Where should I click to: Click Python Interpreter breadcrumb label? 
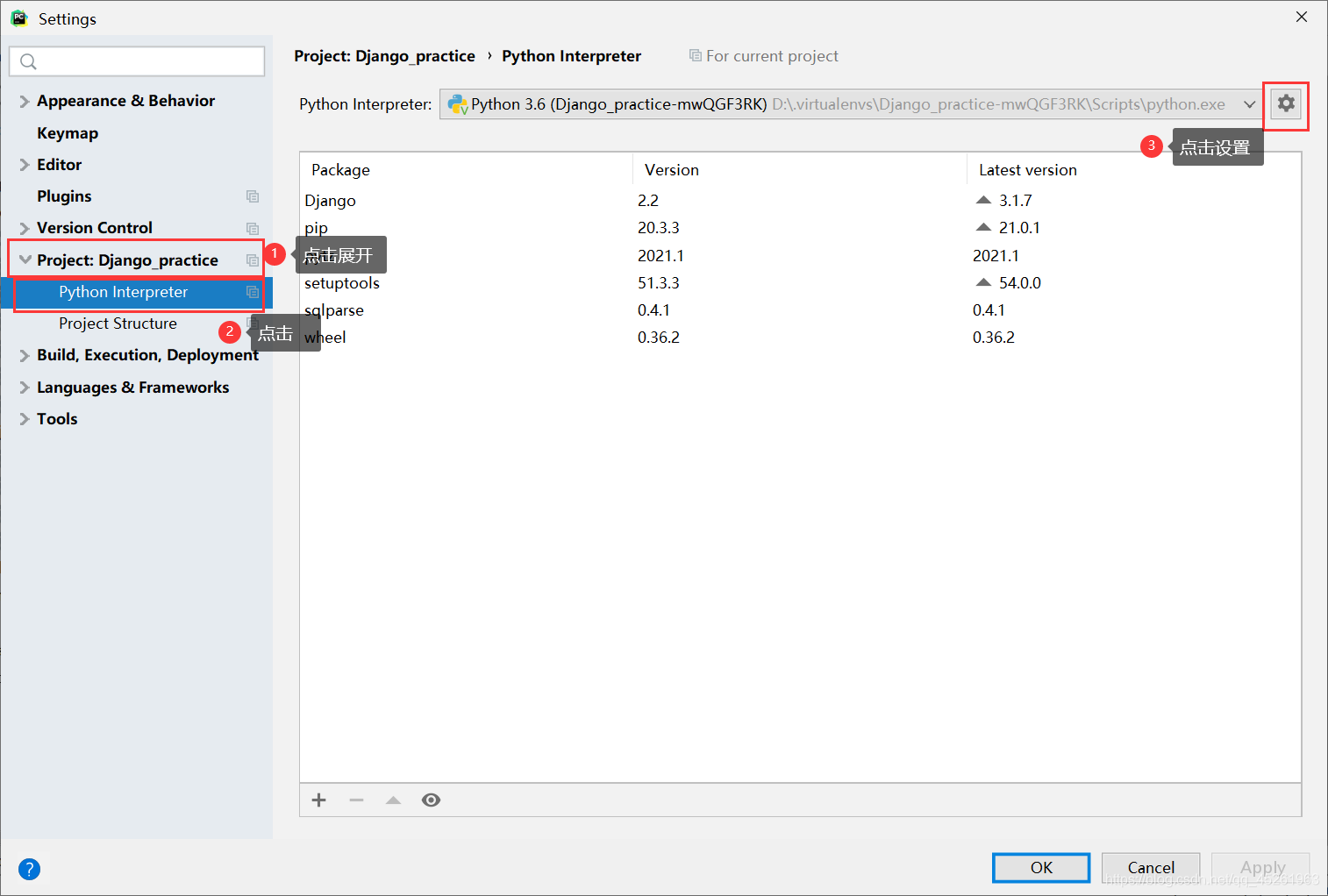[x=571, y=56]
